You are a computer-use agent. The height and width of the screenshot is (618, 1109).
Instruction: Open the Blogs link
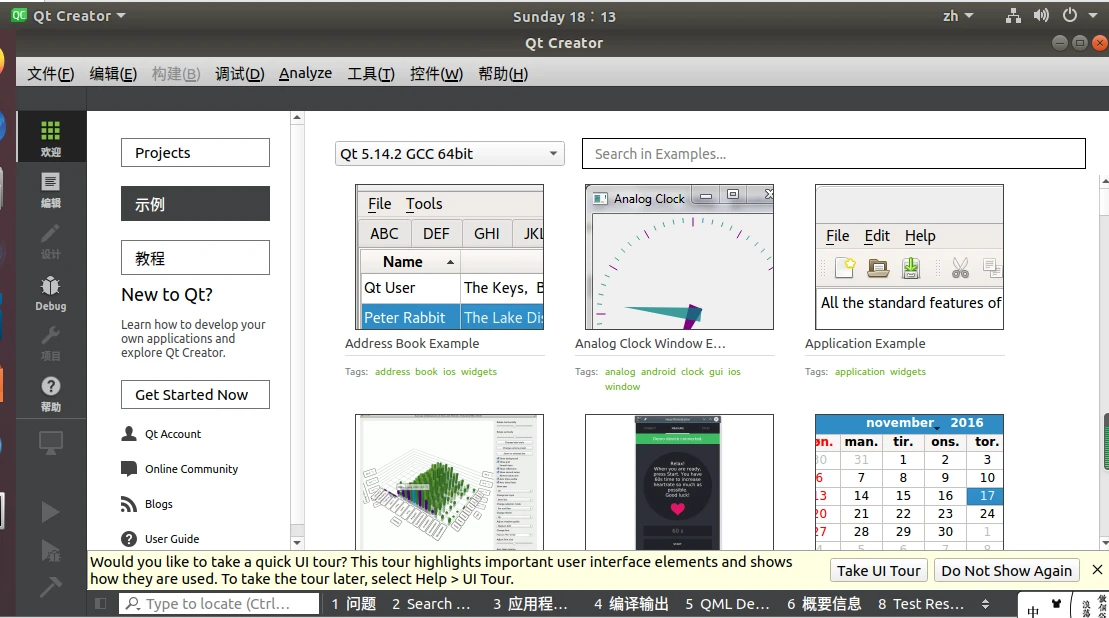pos(158,504)
